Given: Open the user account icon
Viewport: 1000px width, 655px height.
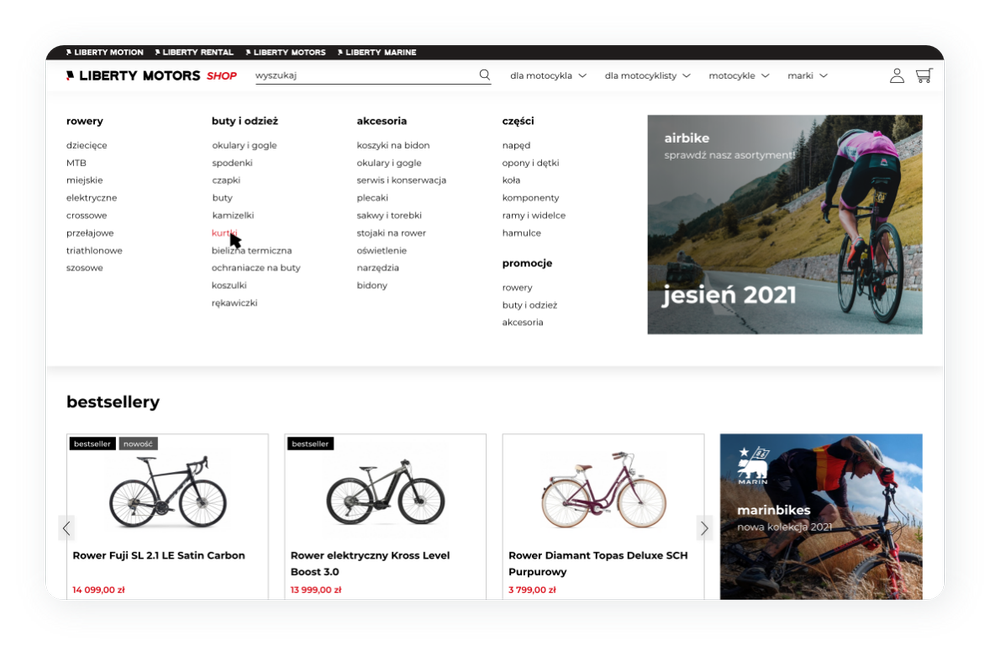Looking at the screenshot, I should click(897, 76).
